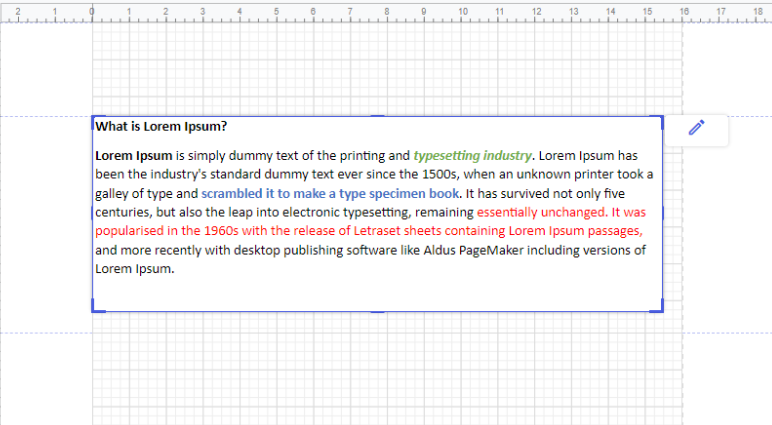Click the bold "Lorem Ipsum" paragraph start

pos(133,156)
